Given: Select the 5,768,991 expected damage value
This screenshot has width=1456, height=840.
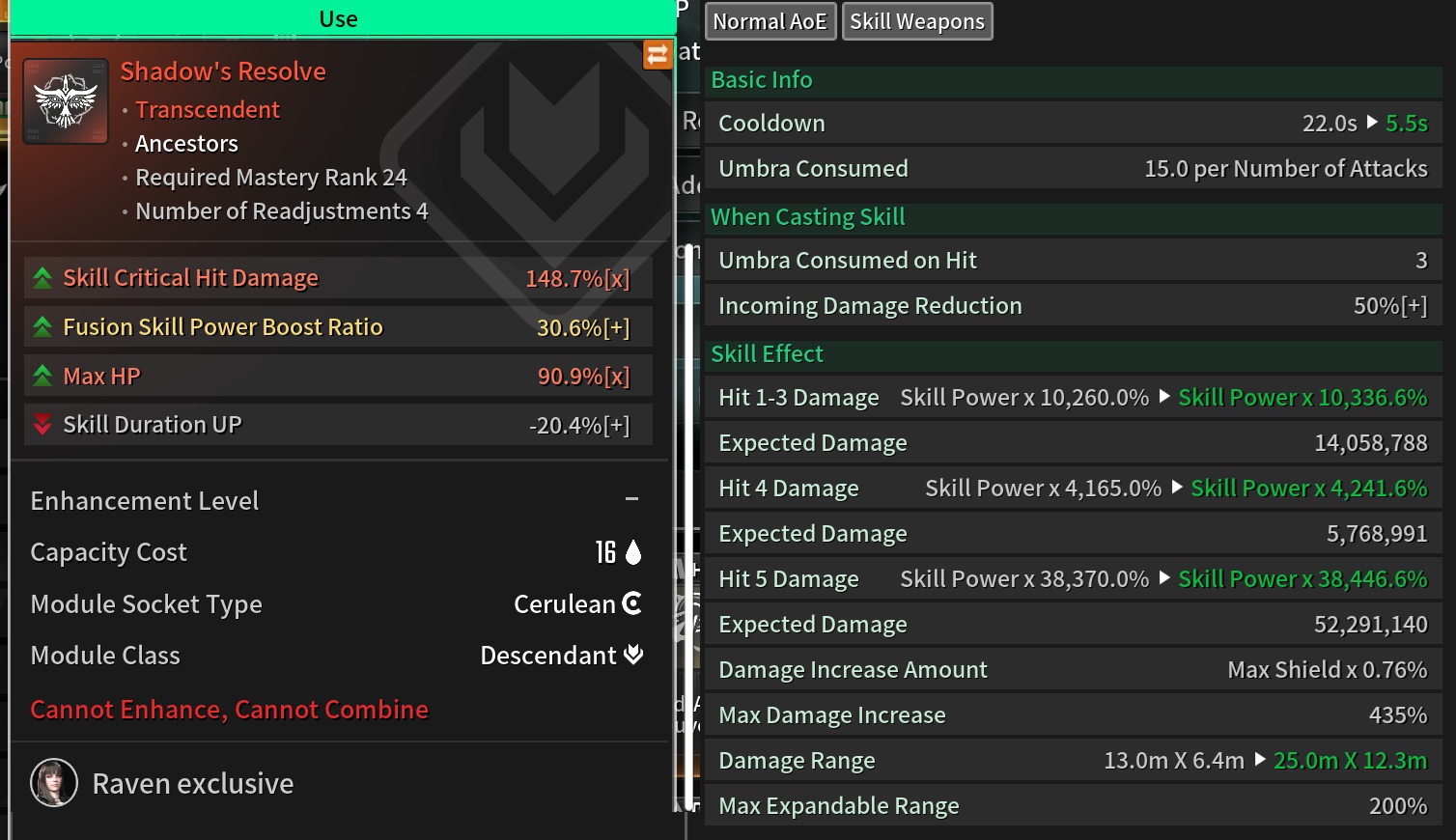Looking at the screenshot, I should point(1377,534).
